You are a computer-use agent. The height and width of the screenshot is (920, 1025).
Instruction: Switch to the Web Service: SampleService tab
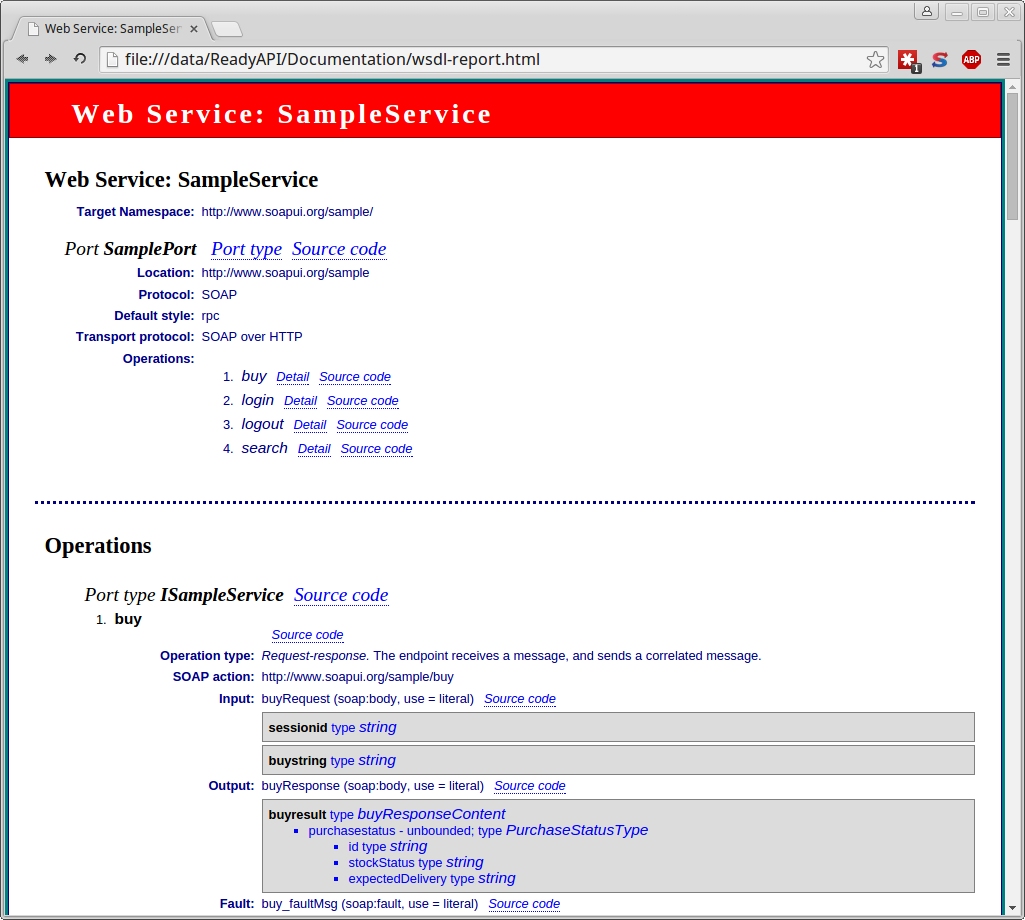[108, 28]
